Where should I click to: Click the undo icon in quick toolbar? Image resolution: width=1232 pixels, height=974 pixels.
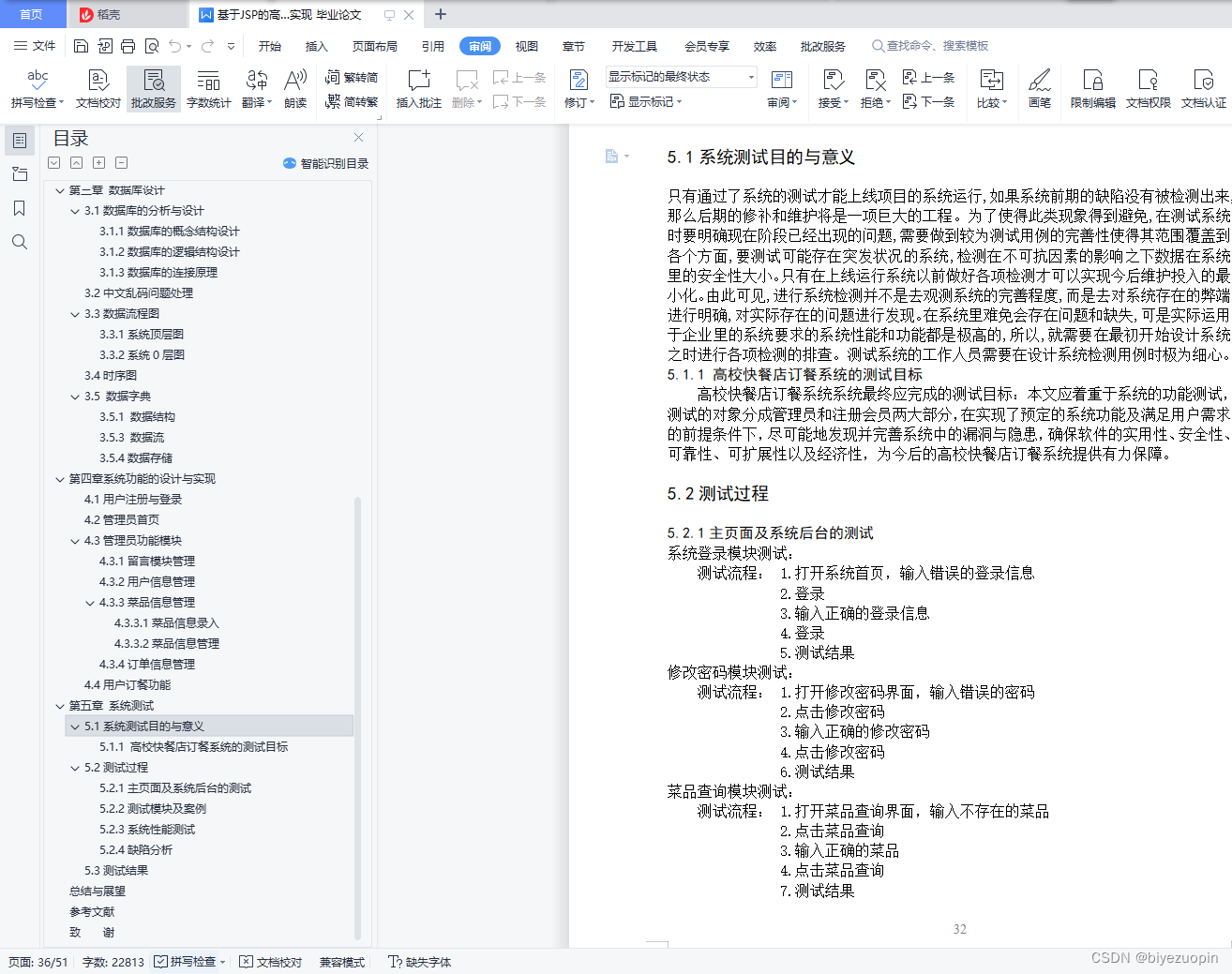coord(175,46)
